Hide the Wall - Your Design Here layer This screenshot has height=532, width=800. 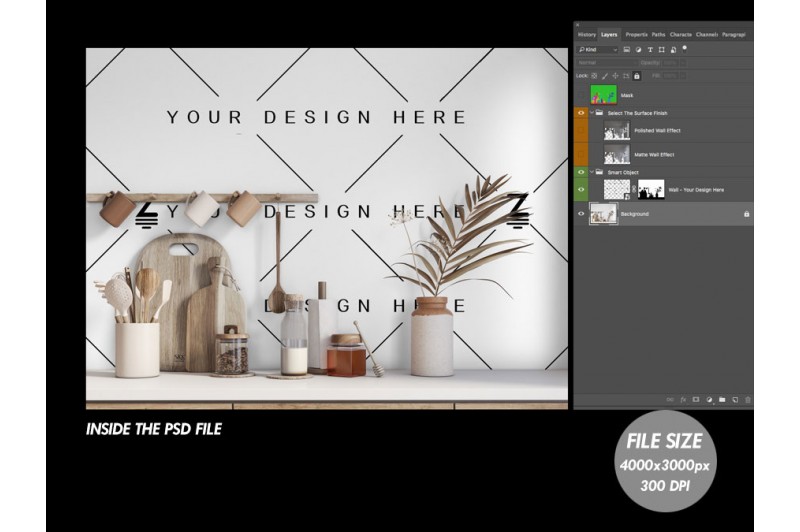point(581,190)
